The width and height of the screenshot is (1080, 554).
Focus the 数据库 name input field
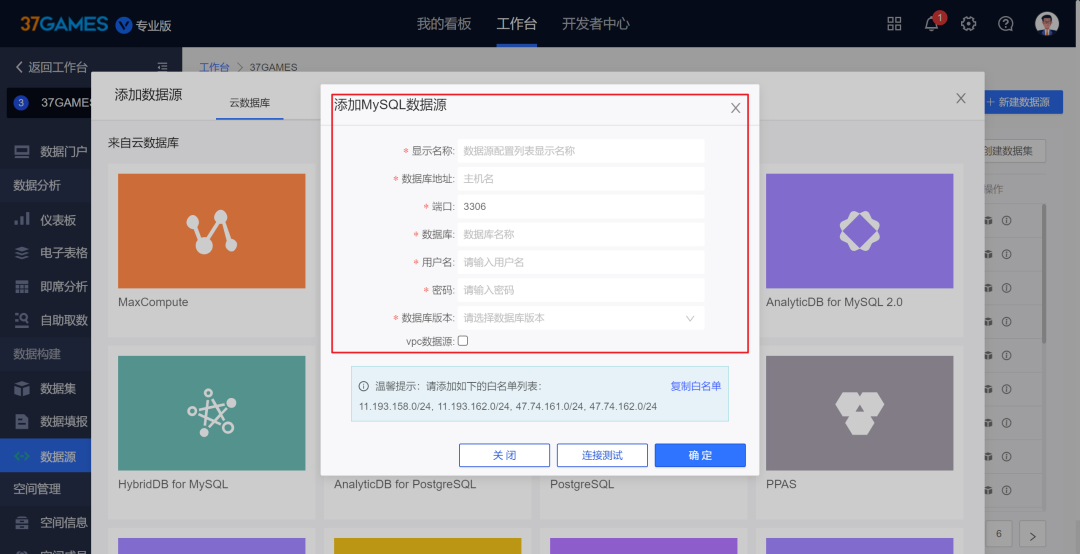click(581, 234)
